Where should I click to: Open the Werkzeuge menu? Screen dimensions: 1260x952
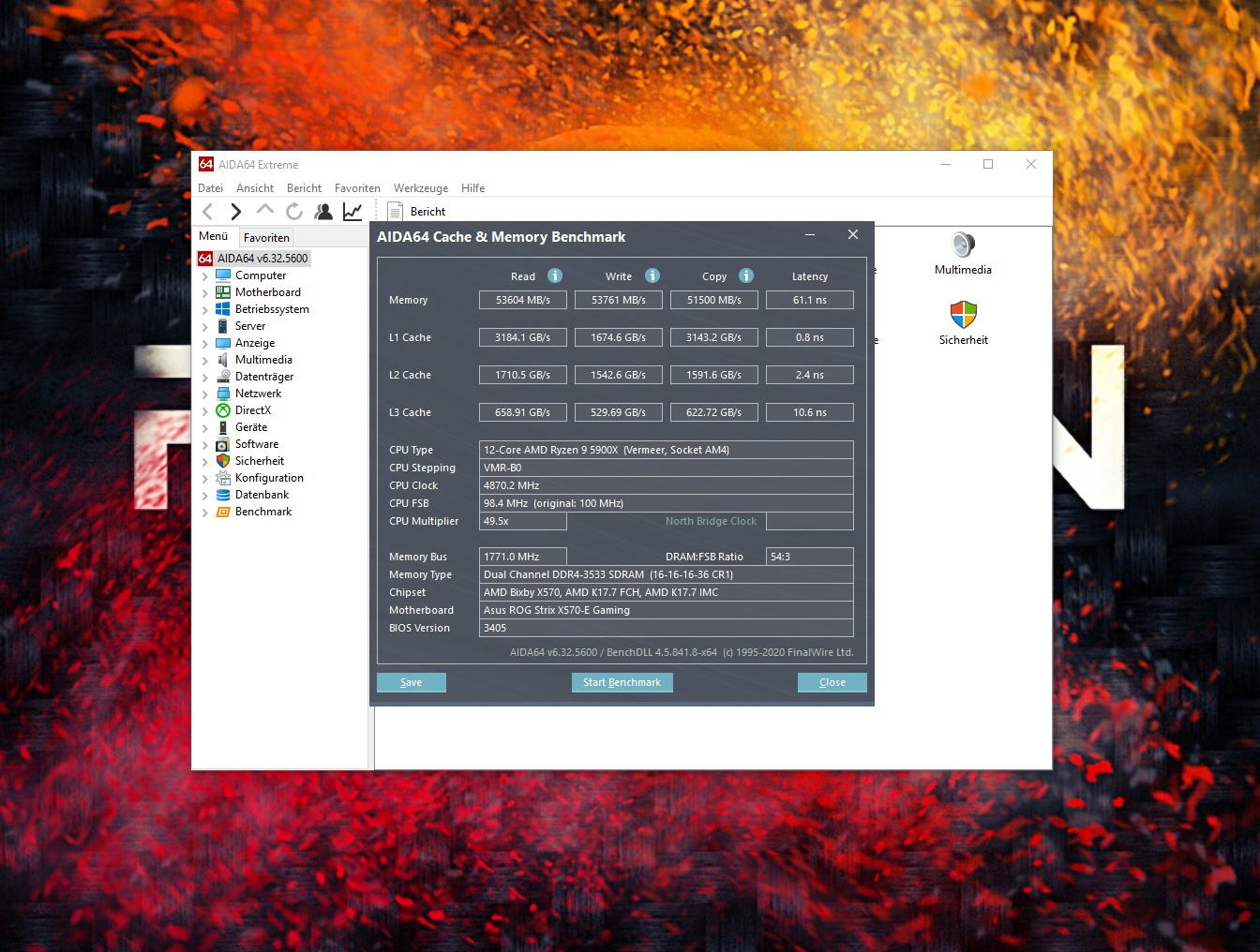click(421, 188)
